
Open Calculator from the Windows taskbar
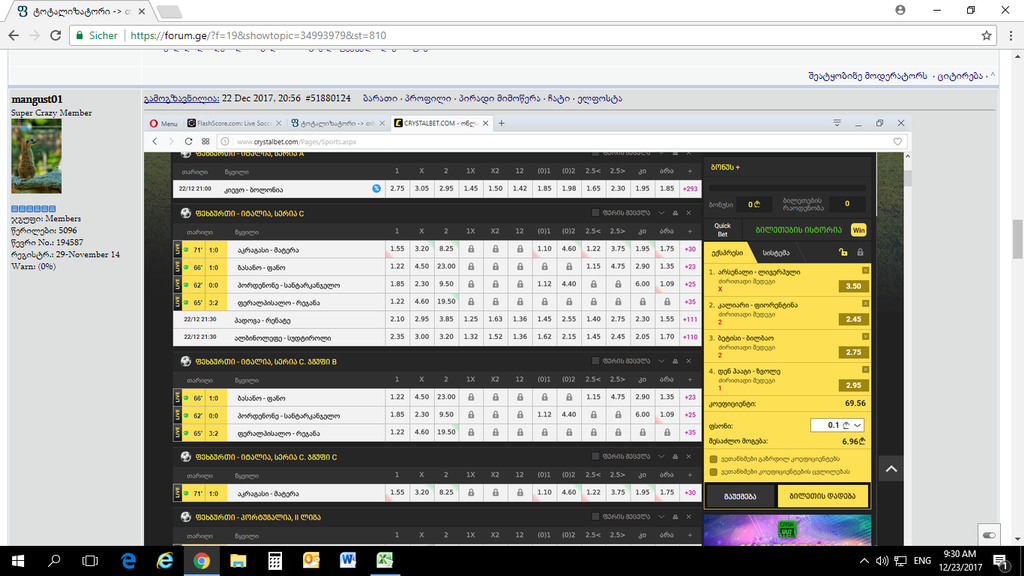274,560
